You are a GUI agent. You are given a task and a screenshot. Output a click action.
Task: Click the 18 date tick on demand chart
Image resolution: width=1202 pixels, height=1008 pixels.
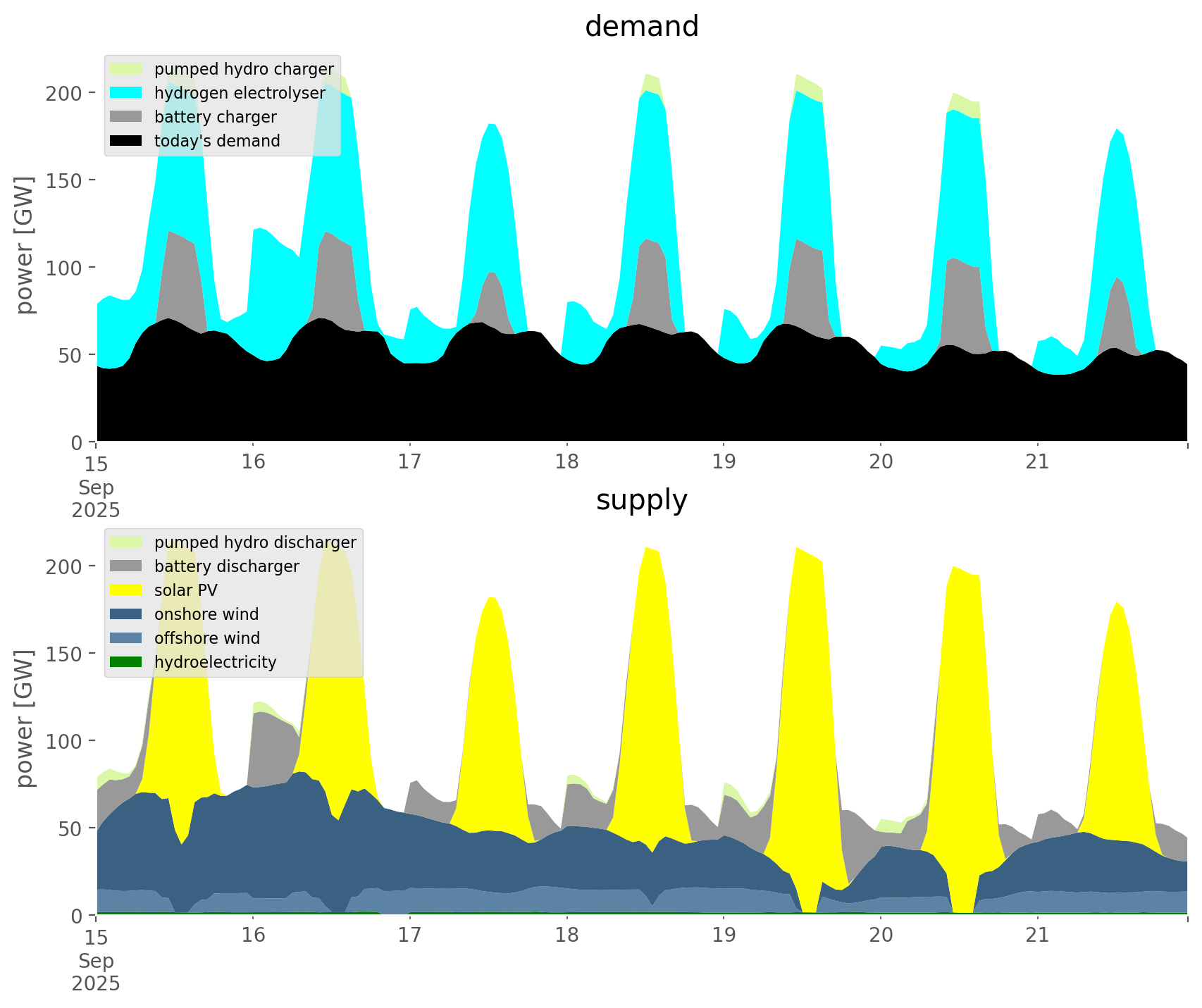[x=566, y=462]
